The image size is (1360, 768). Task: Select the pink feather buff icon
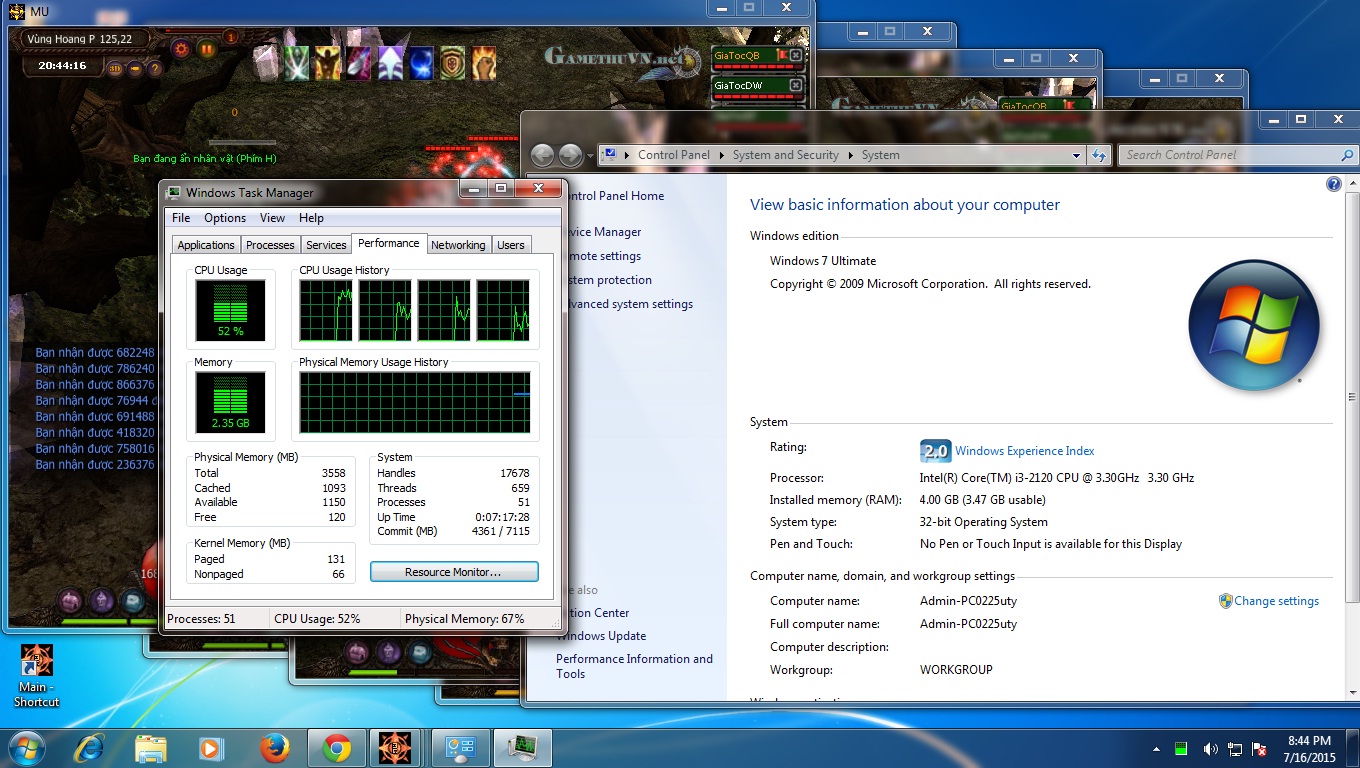click(359, 63)
